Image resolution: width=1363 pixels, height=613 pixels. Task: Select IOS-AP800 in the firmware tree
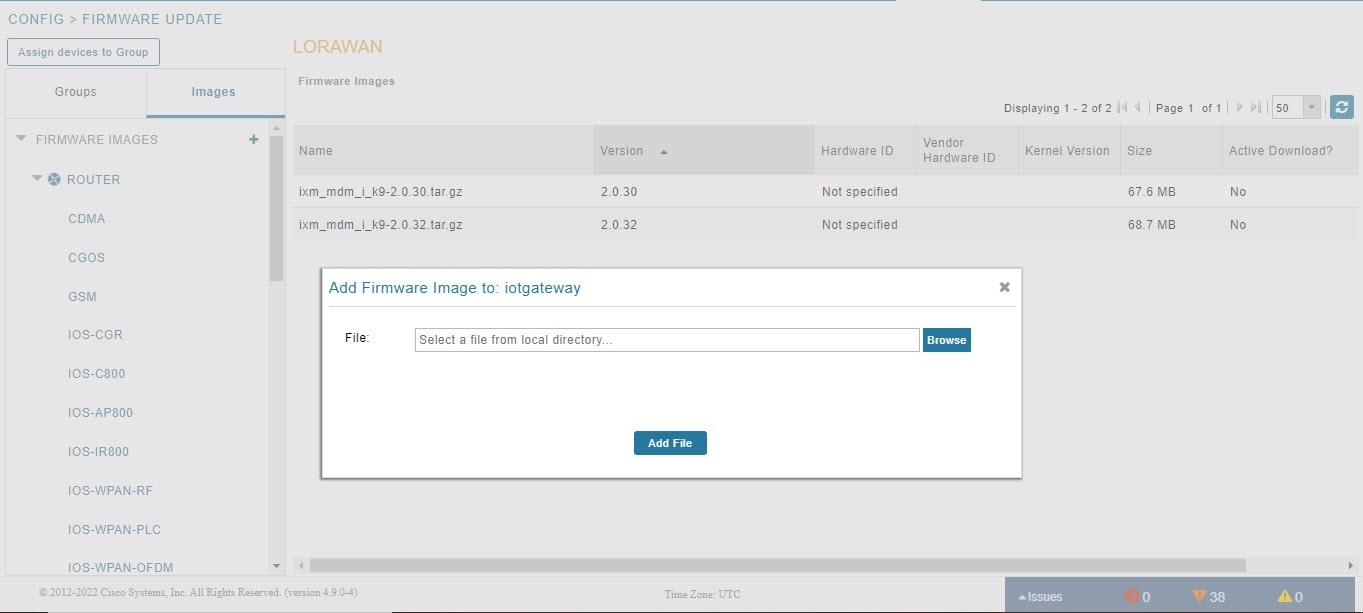point(100,413)
